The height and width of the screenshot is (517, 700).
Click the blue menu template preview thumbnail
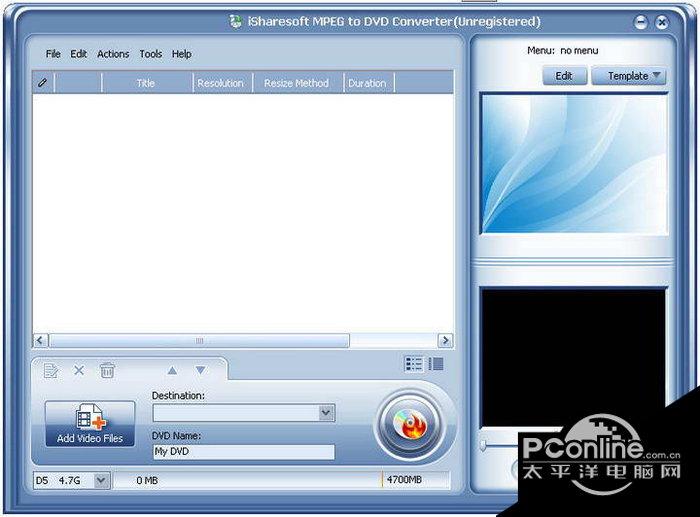(574, 163)
